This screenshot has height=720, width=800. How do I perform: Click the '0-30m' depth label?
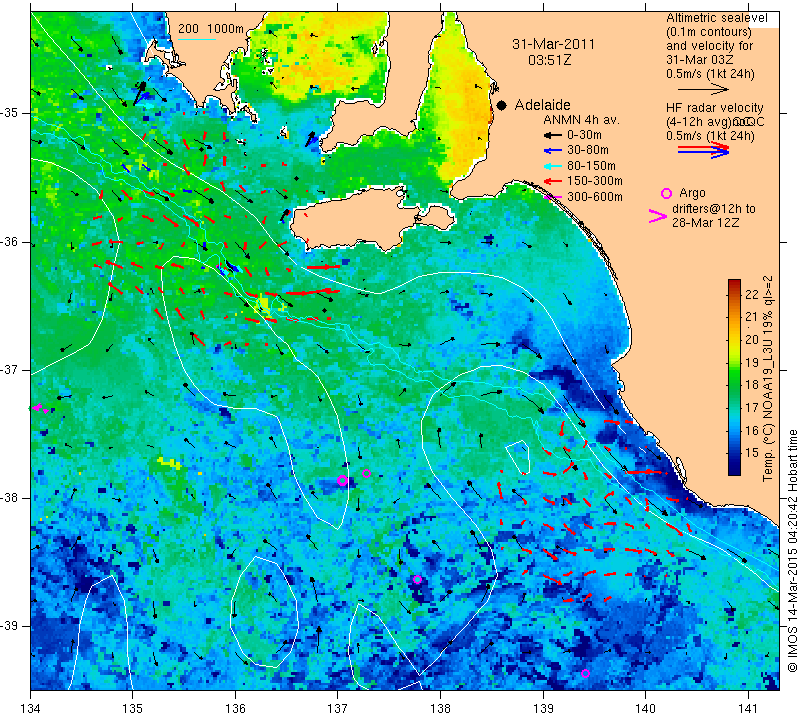click(x=585, y=135)
